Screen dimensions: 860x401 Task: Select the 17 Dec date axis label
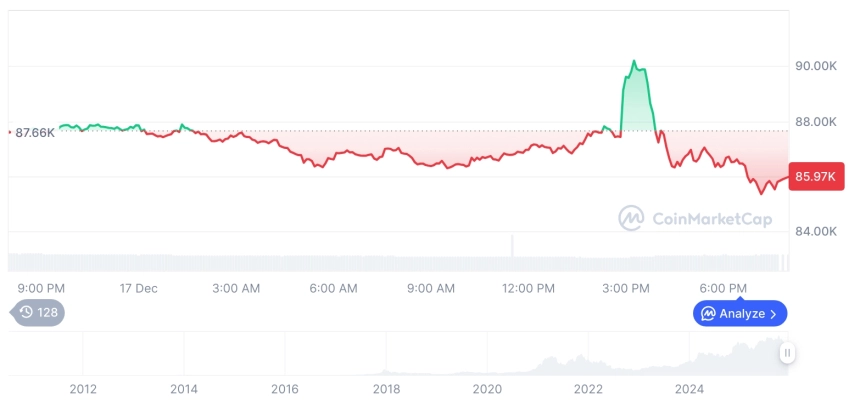point(138,288)
